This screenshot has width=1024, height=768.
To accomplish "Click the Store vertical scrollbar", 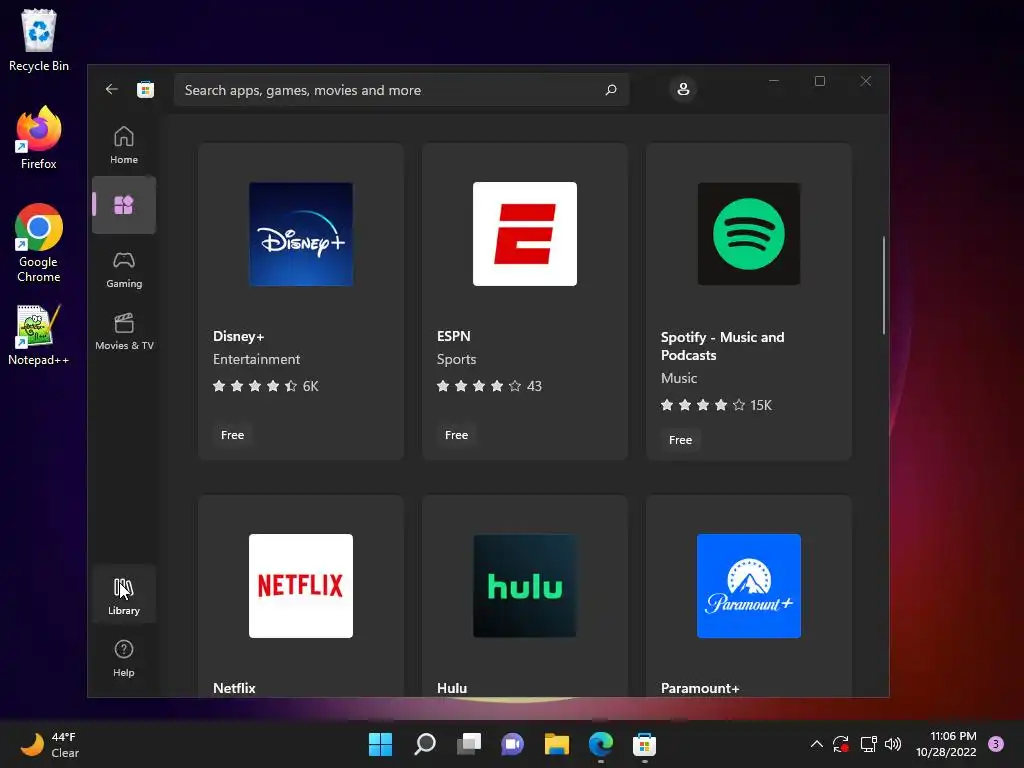I will point(884,285).
